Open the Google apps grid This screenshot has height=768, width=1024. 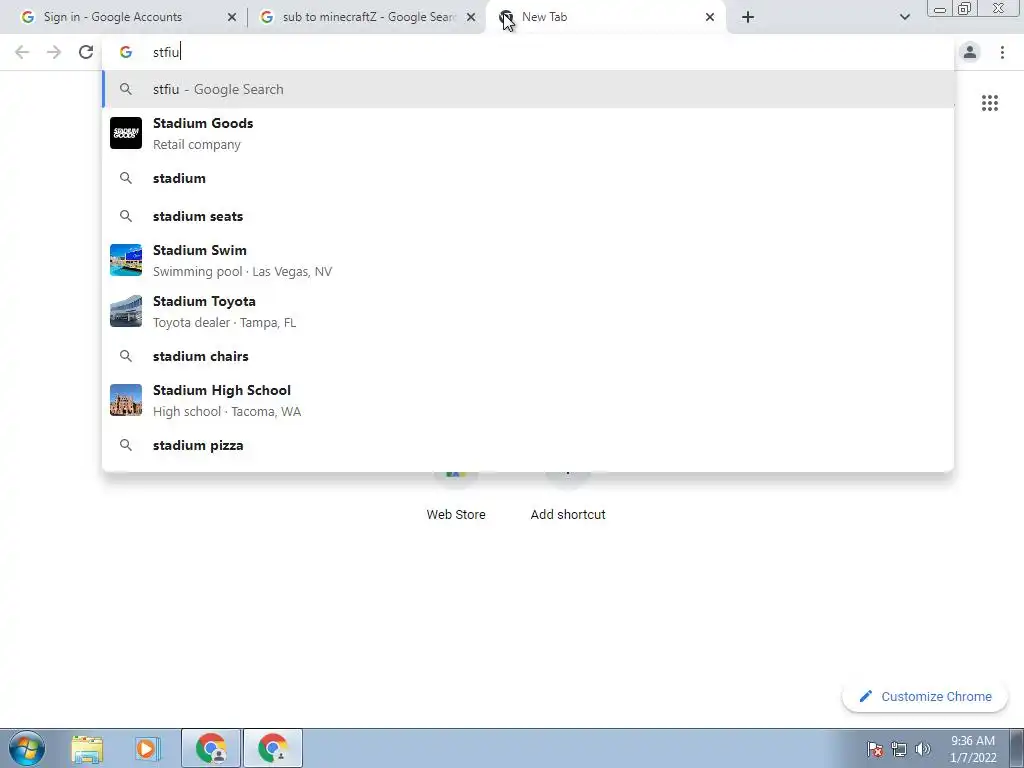[990, 103]
